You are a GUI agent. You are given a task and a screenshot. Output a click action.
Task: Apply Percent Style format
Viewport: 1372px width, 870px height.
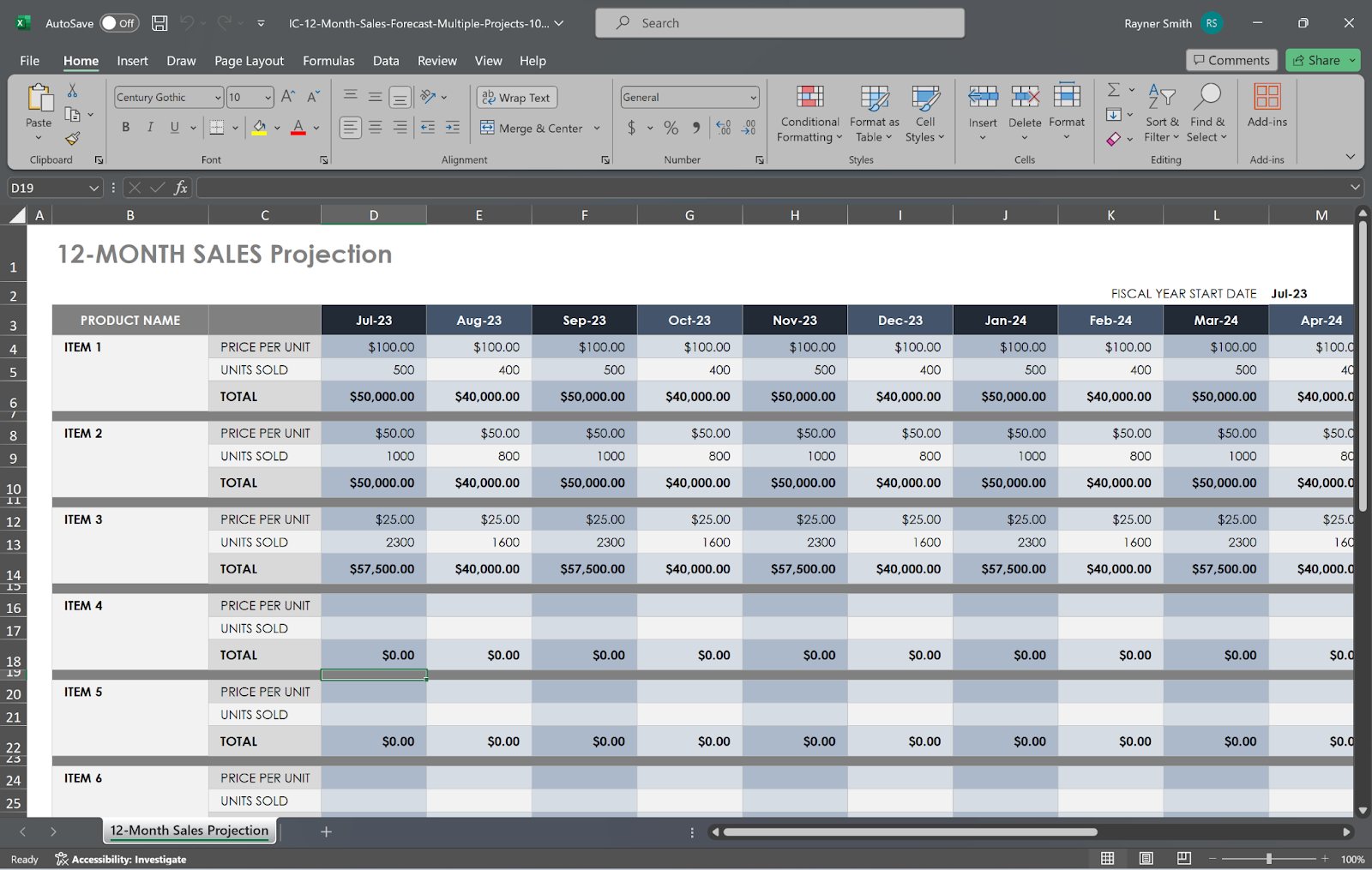pos(671,128)
